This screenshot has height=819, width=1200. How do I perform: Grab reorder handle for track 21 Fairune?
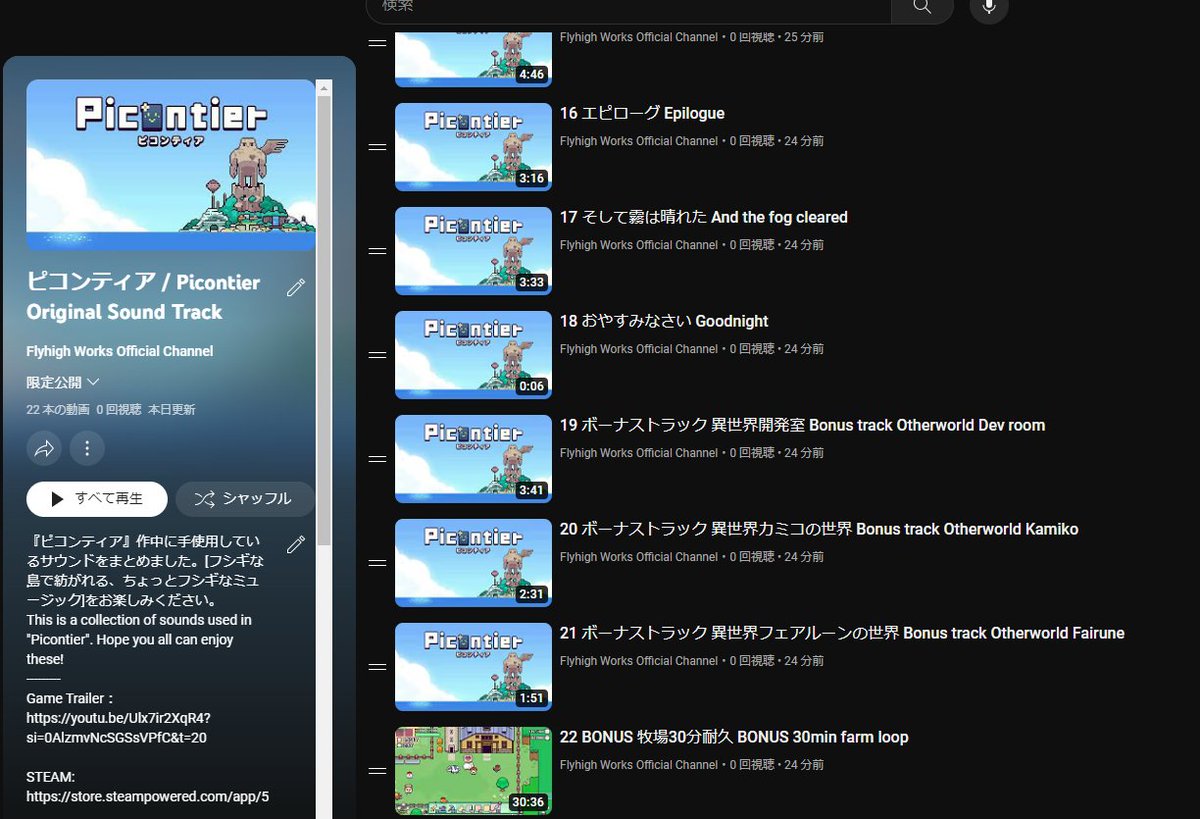pos(377,667)
